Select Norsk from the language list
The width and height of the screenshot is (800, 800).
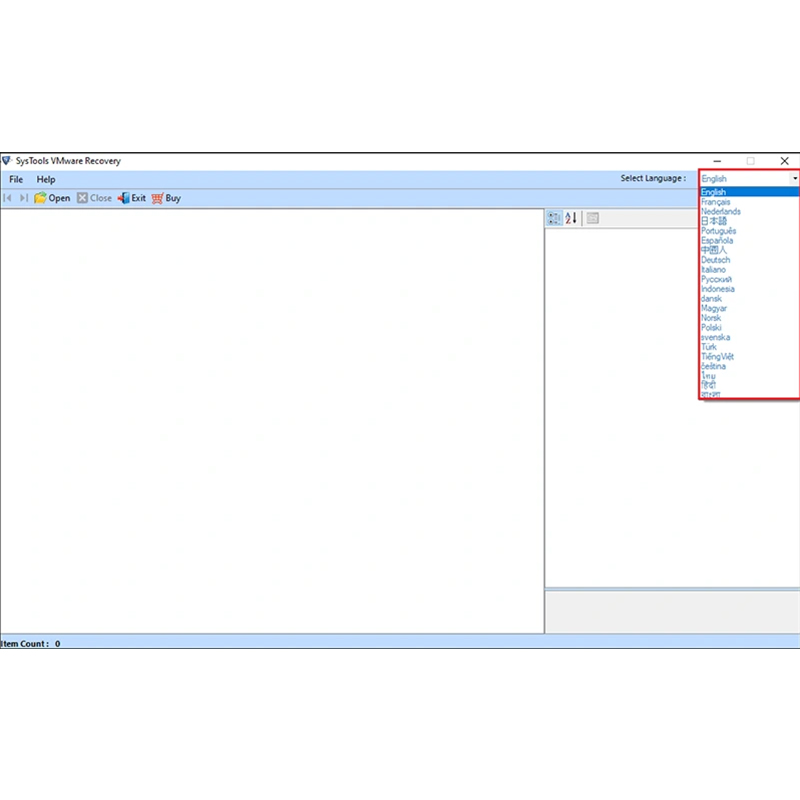click(x=748, y=318)
